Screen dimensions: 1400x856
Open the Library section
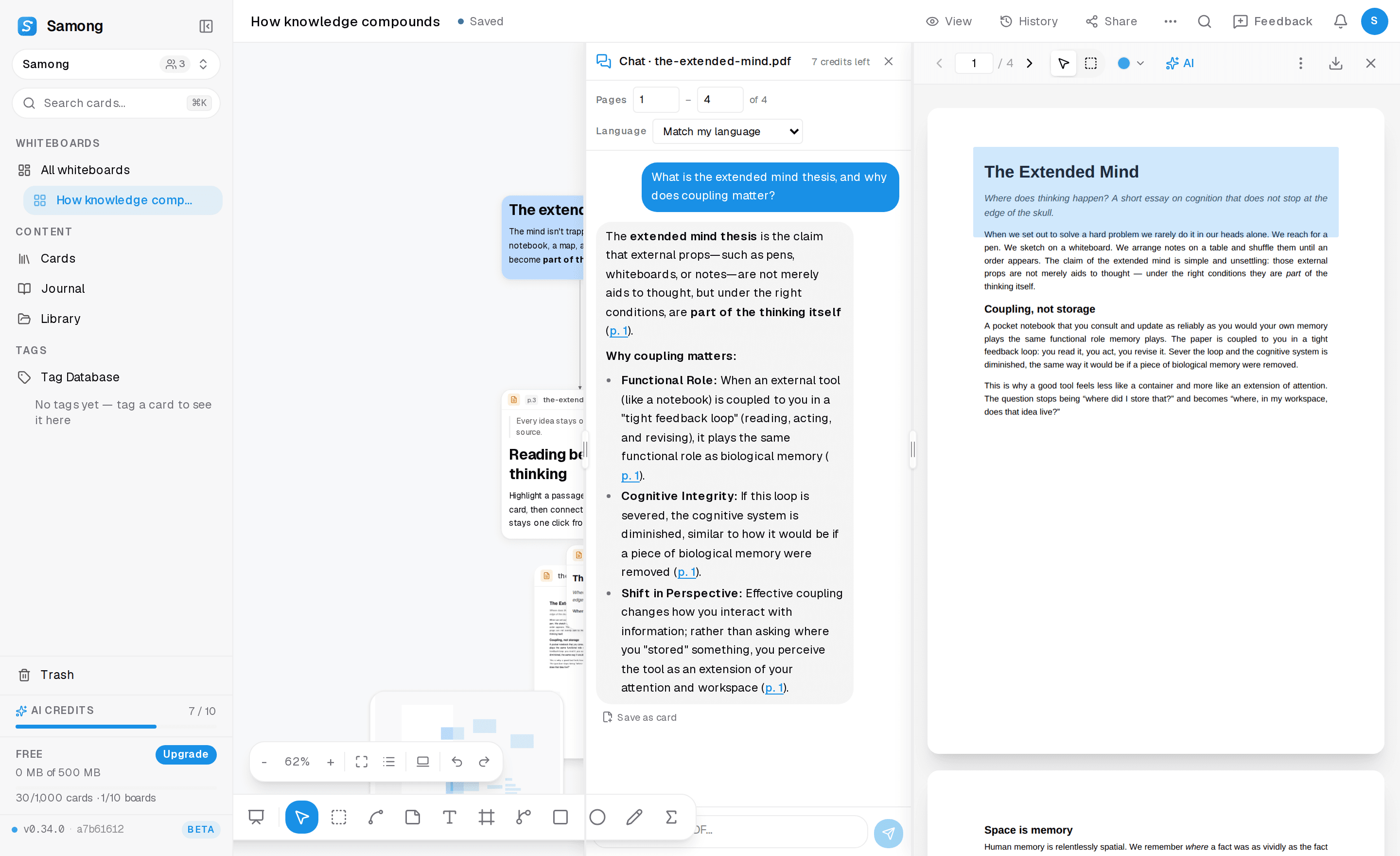point(116,319)
